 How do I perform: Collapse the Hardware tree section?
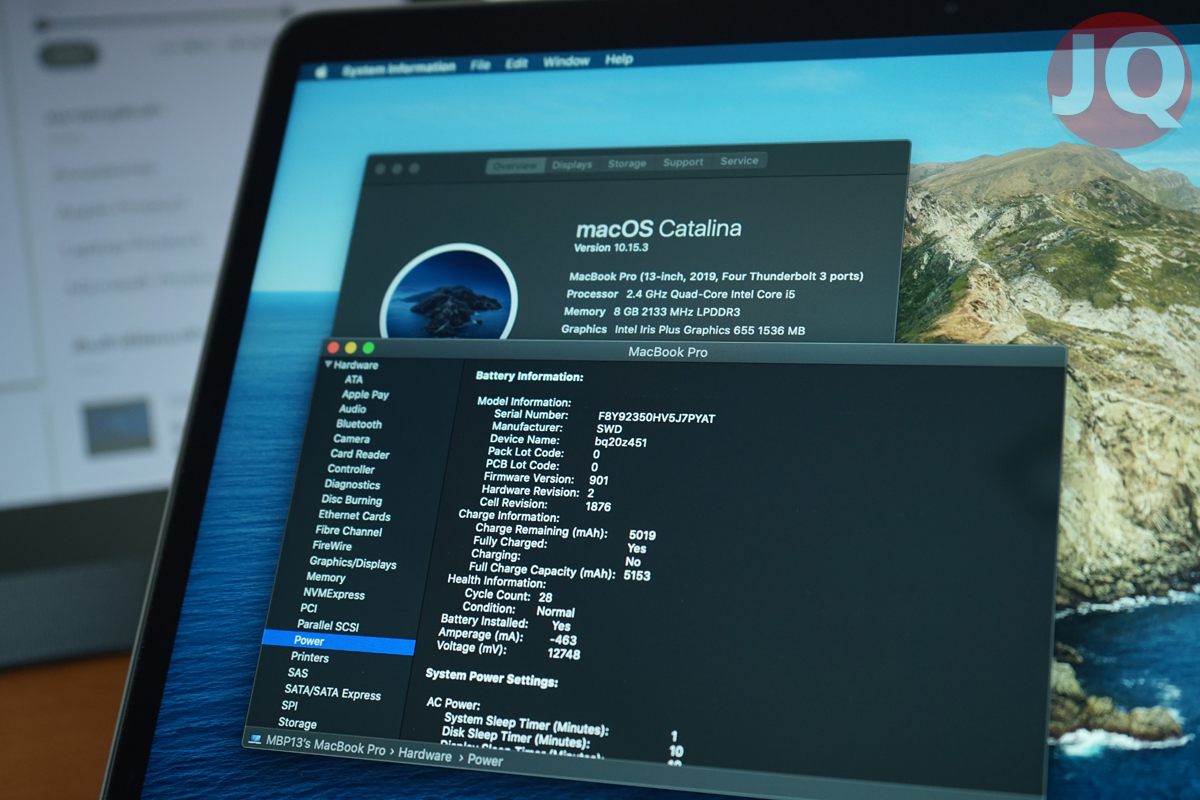click(328, 365)
